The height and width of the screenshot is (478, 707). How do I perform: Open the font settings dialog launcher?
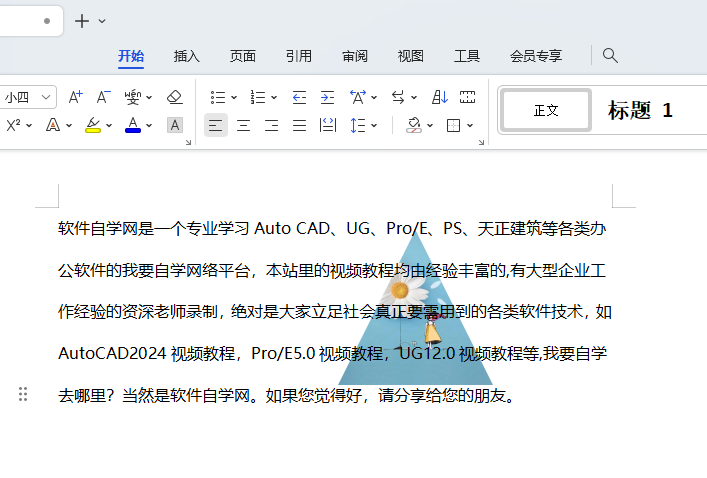click(188, 142)
